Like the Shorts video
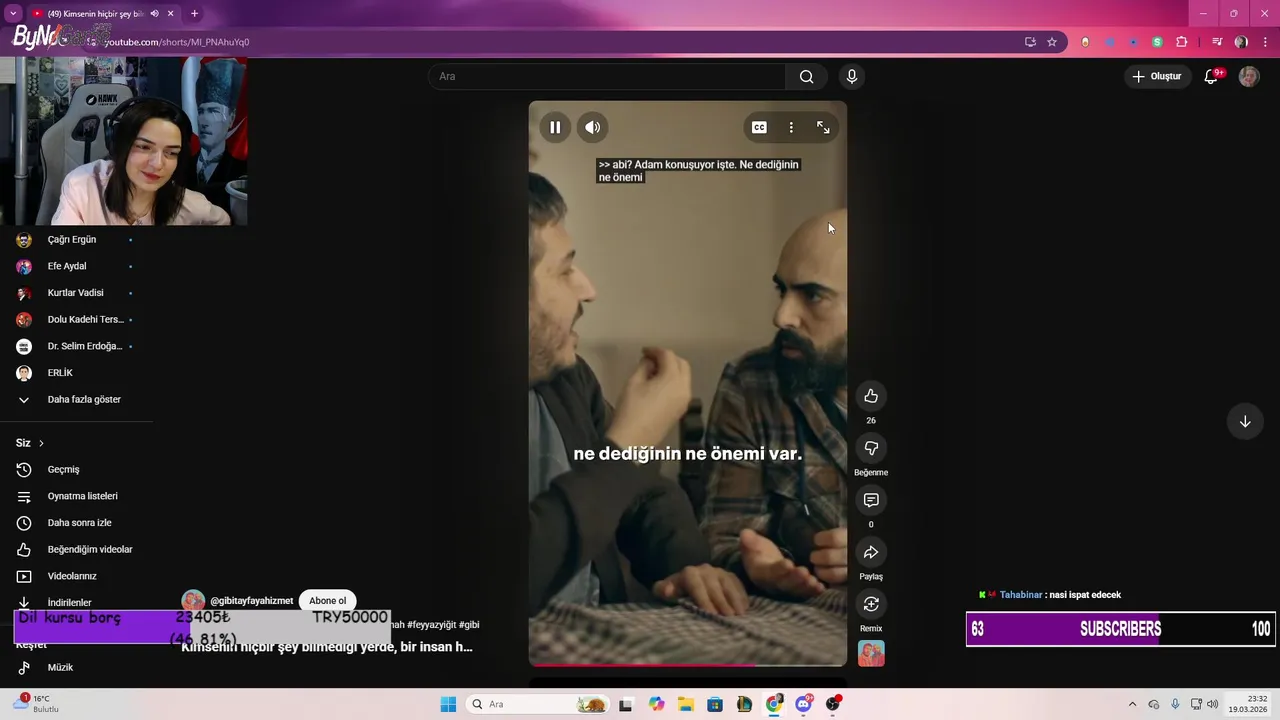This screenshot has width=1280, height=720. [x=871, y=396]
